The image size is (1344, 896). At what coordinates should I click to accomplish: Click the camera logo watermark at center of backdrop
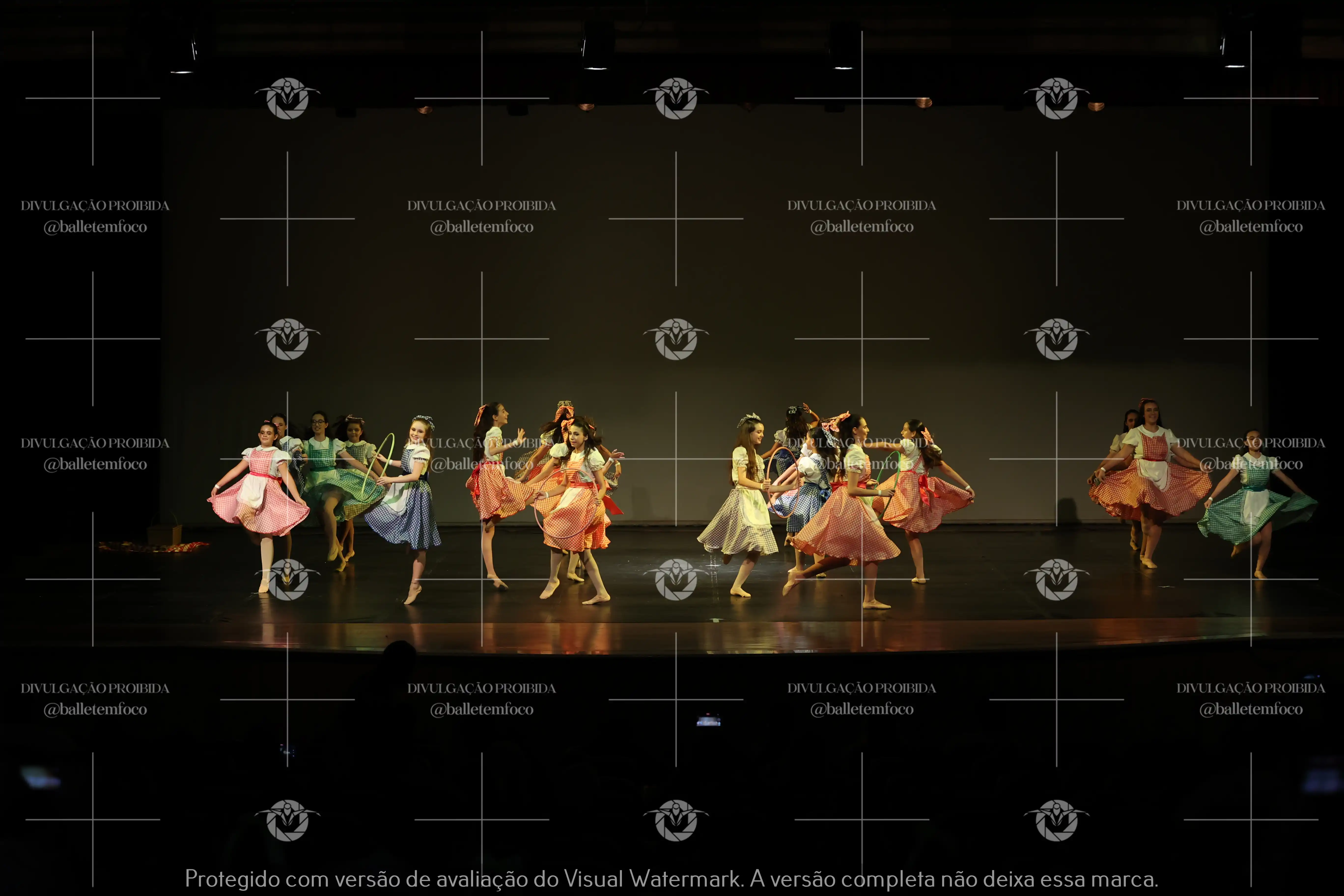tap(676, 339)
